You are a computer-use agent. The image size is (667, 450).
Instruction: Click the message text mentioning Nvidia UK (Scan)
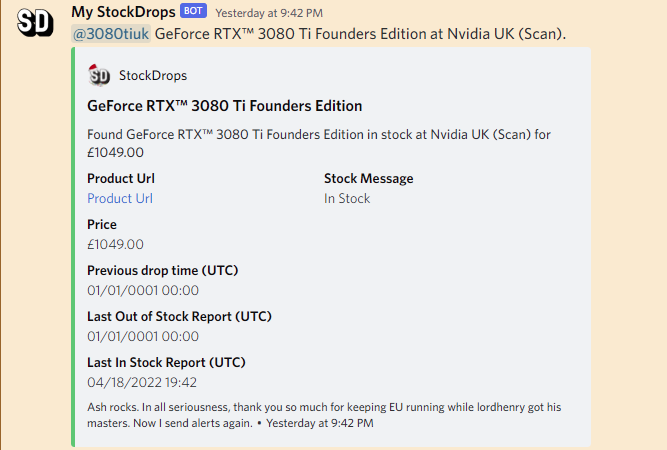click(360, 34)
